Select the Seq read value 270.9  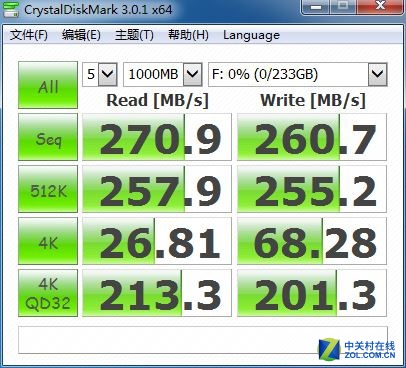(x=157, y=137)
